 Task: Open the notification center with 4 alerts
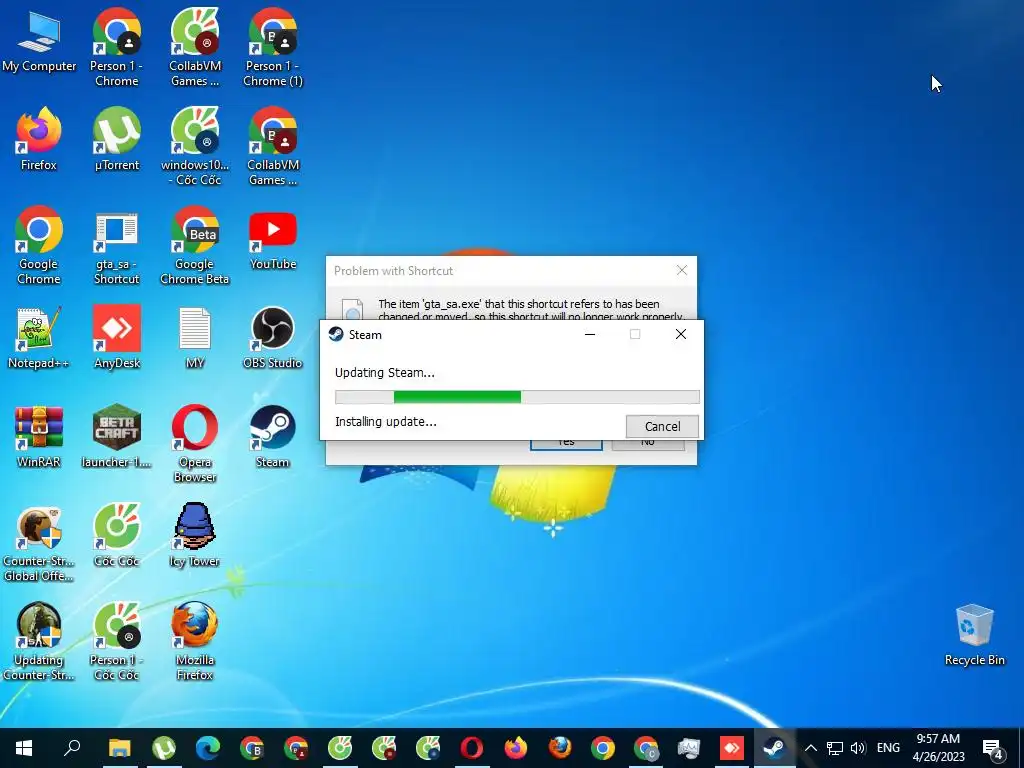(x=993, y=749)
